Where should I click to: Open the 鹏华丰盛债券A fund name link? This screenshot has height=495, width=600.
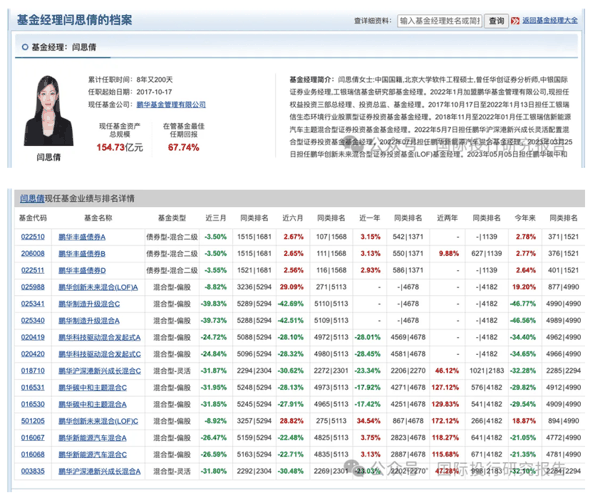(x=82, y=237)
